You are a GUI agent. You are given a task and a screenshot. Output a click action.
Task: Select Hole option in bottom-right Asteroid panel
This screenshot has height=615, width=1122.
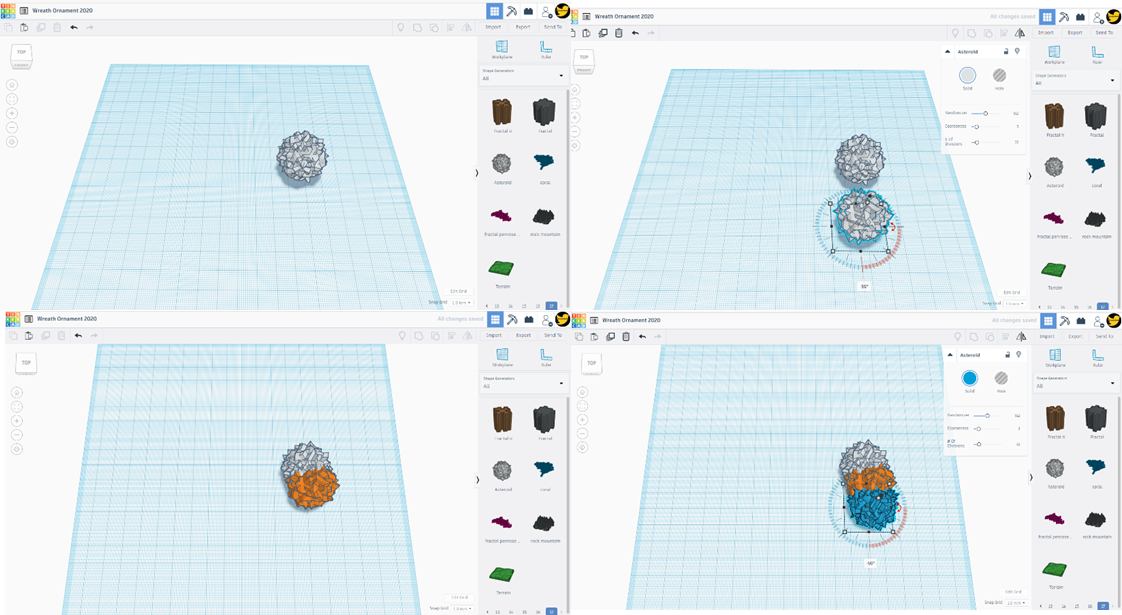(1001, 378)
